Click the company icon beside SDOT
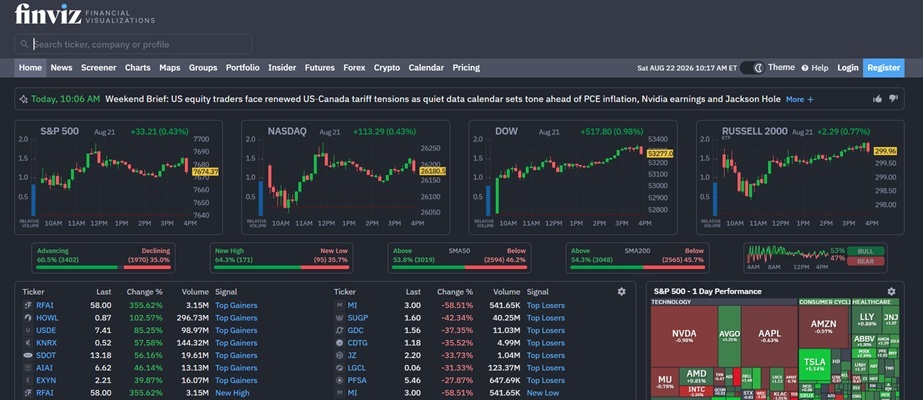This screenshot has width=923, height=400. click(27, 355)
